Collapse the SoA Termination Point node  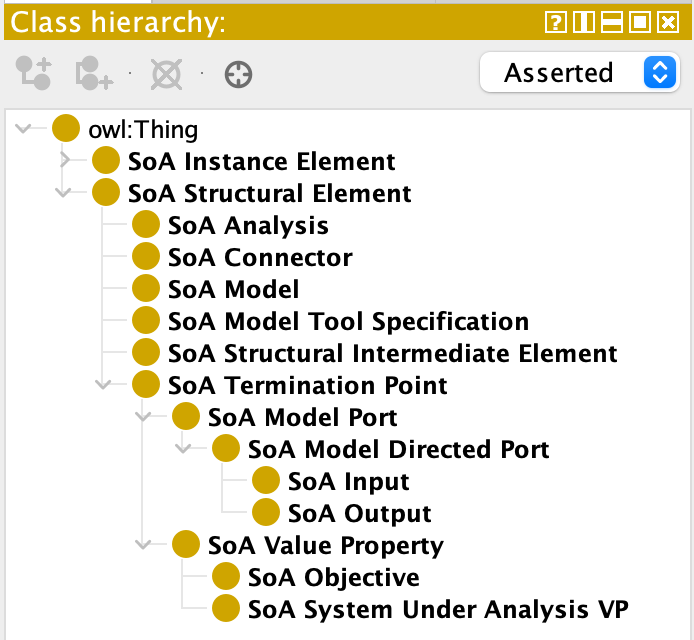105,385
